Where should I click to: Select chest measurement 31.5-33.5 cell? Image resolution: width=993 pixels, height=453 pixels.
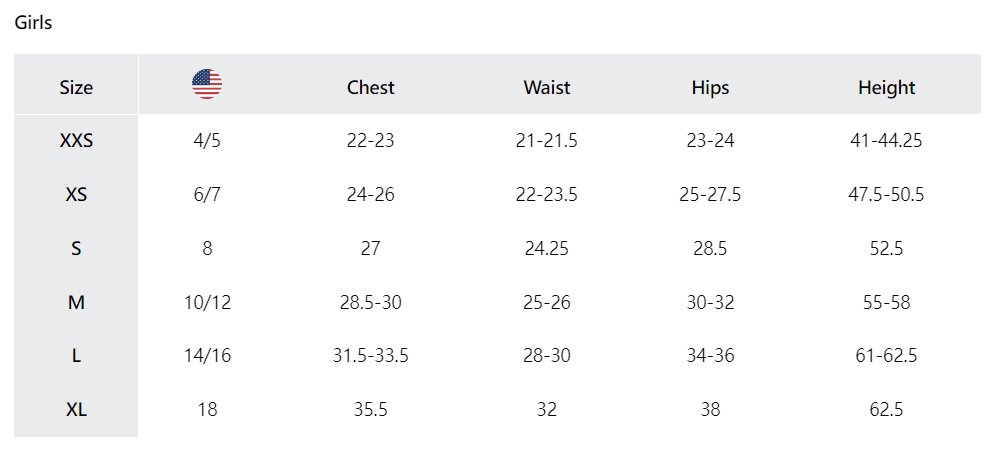click(x=370, y=356)
